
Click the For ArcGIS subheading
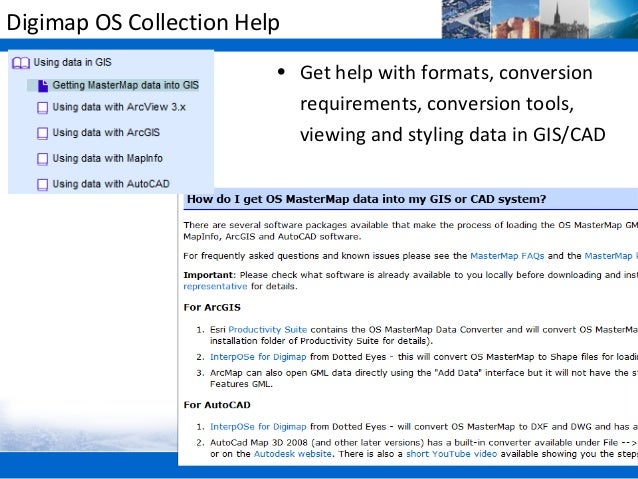(x=212, y=307)
